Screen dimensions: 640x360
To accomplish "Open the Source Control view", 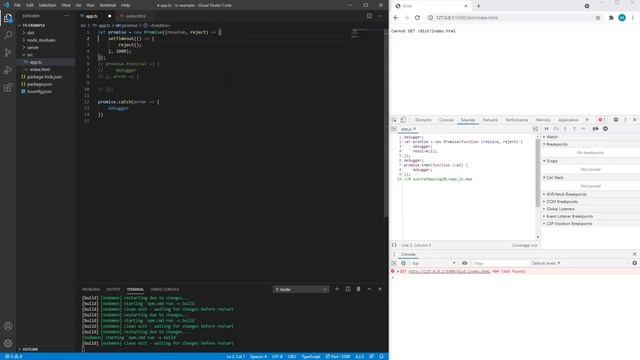I will coord(8,53).
